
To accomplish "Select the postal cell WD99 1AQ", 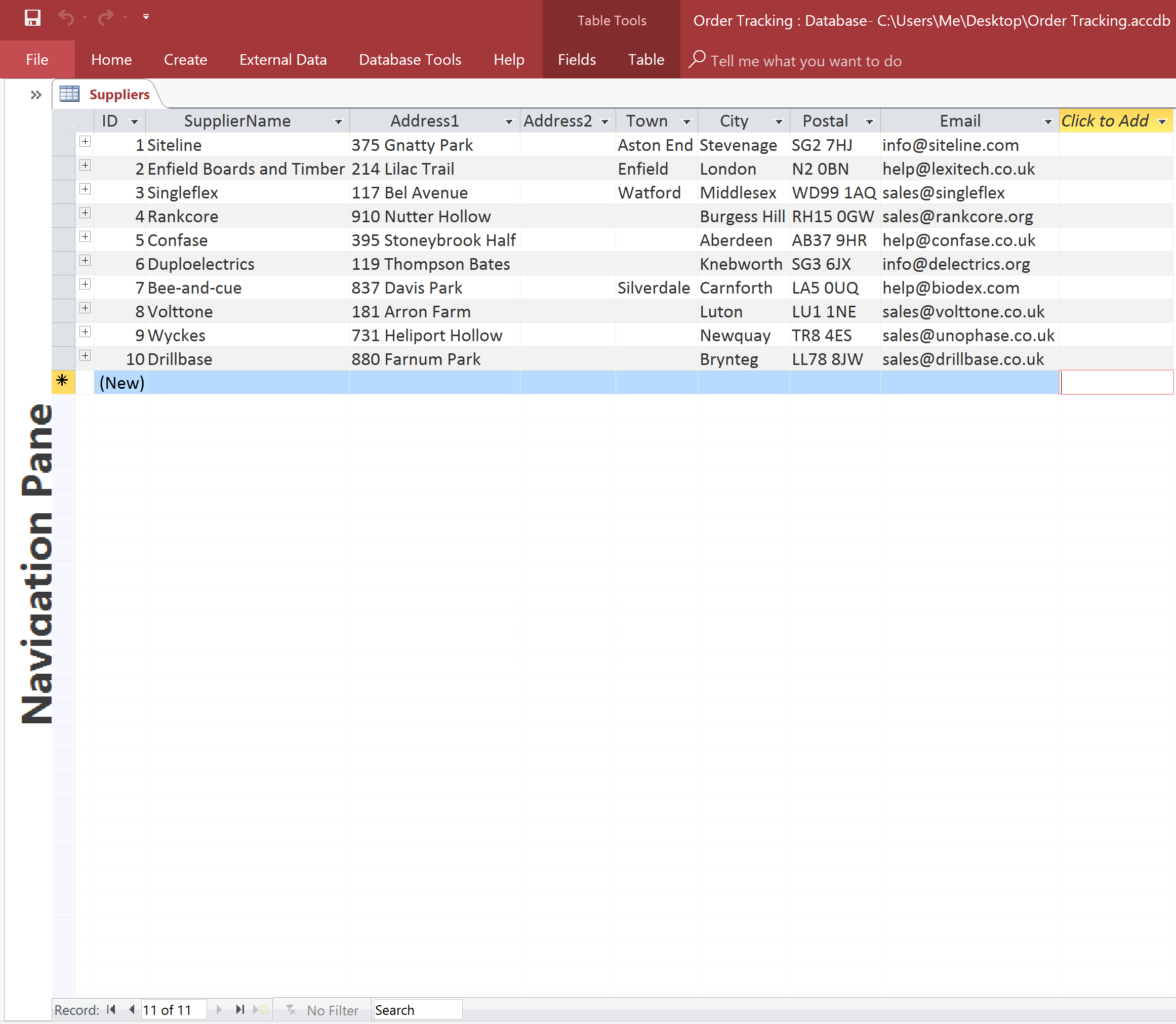I will (x=834, y=192).
